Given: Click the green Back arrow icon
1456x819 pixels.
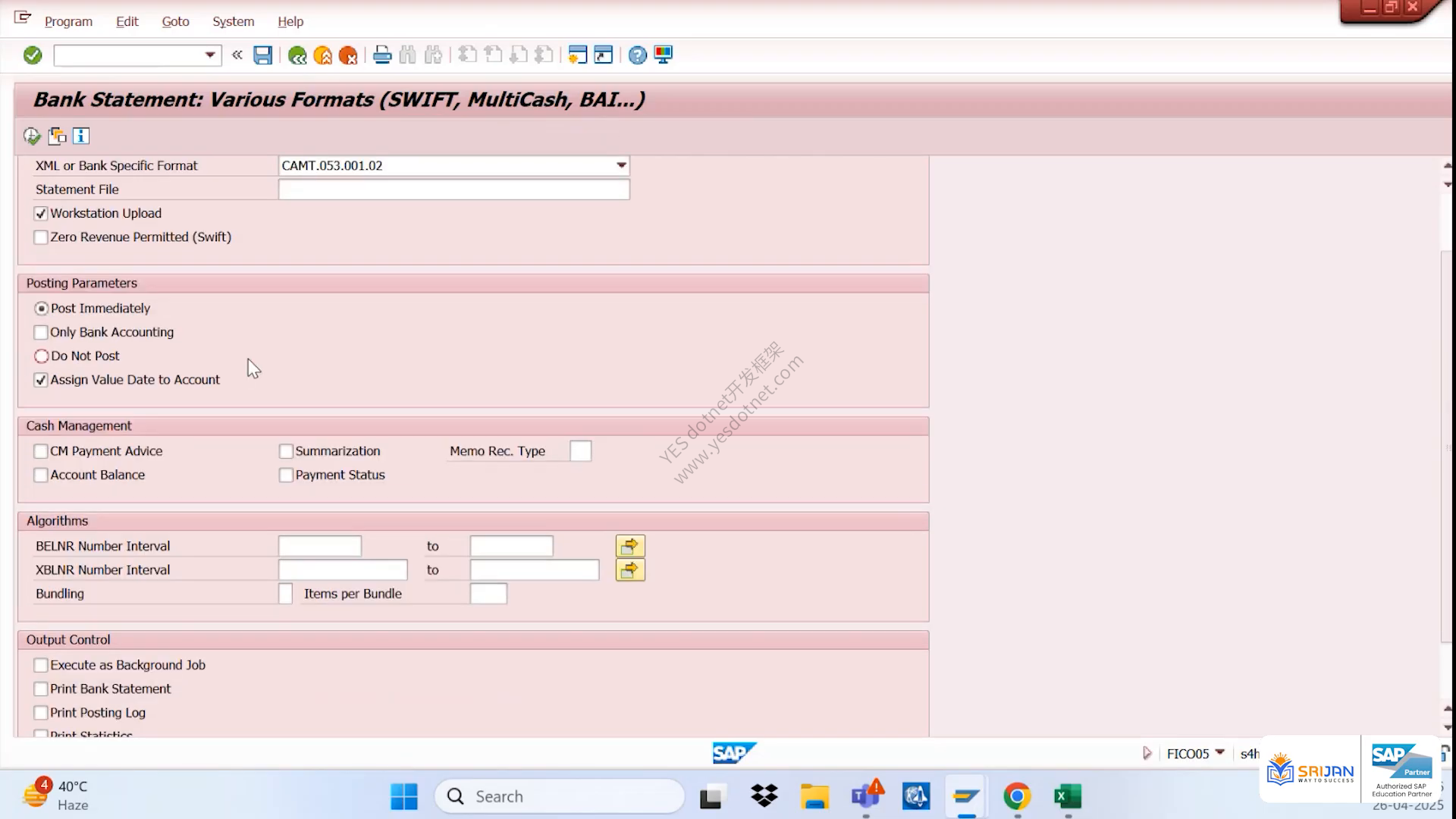Looking at the screenshot, I should click(297, 55).
